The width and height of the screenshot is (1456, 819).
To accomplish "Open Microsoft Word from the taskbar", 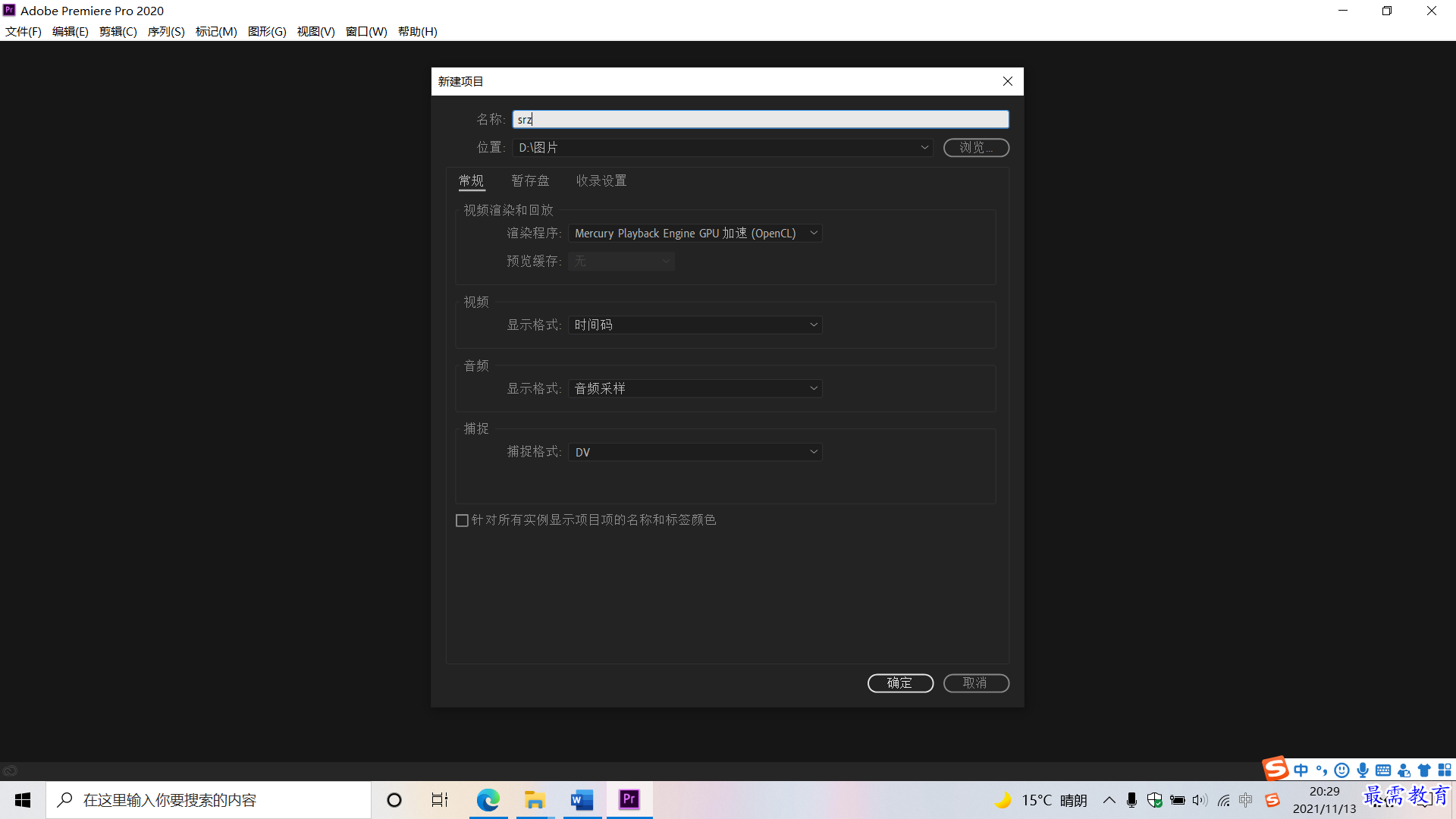I will [582, 799].
